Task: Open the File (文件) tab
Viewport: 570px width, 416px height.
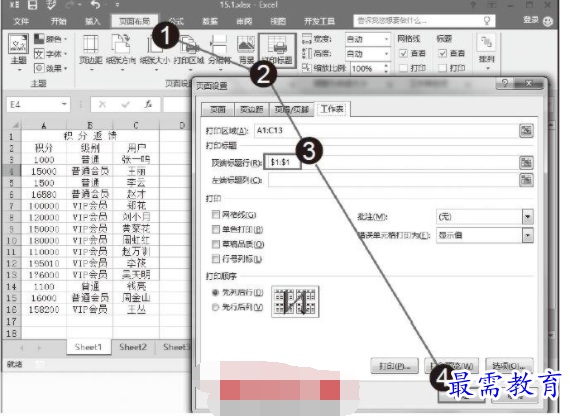Action: point(21,21)
